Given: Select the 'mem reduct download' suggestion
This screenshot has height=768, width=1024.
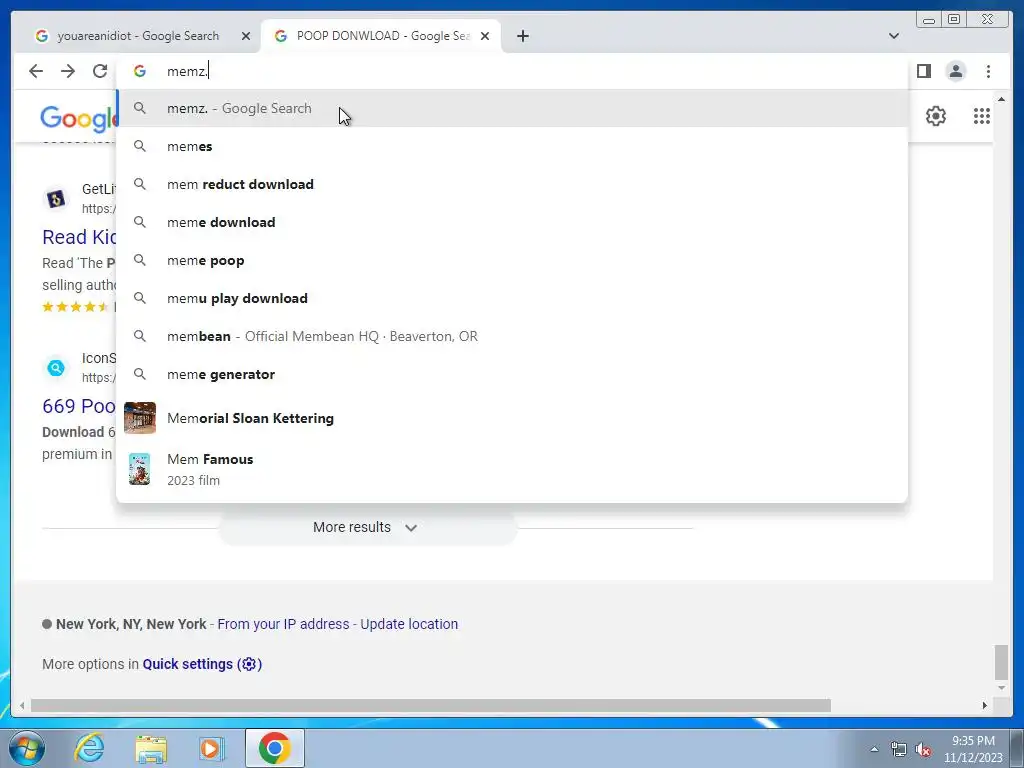Looking at the screenshot, I should 512,184.
